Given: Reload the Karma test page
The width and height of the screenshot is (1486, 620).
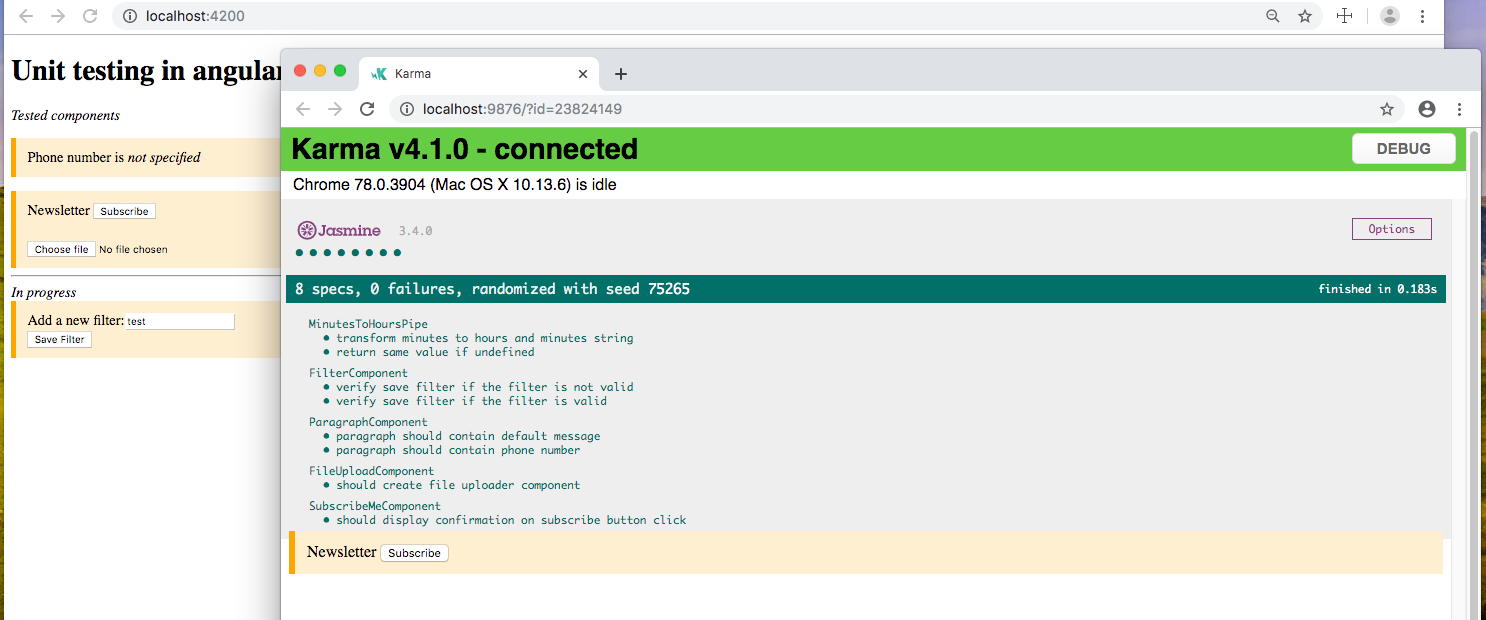Looking at the screenshot, I should pyautogui.click(x=367, y=109).
